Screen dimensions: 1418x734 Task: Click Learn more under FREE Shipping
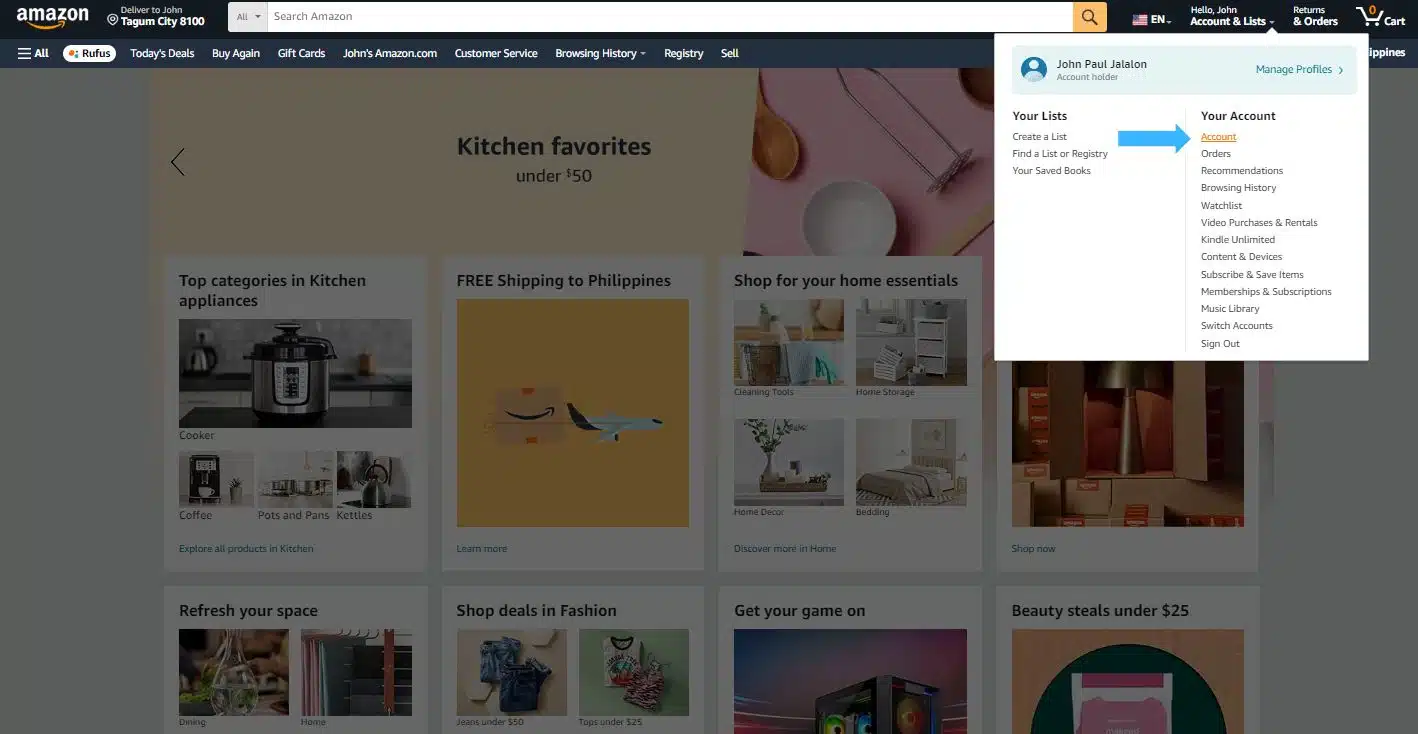pyautogui.click(x=482, y=548)
